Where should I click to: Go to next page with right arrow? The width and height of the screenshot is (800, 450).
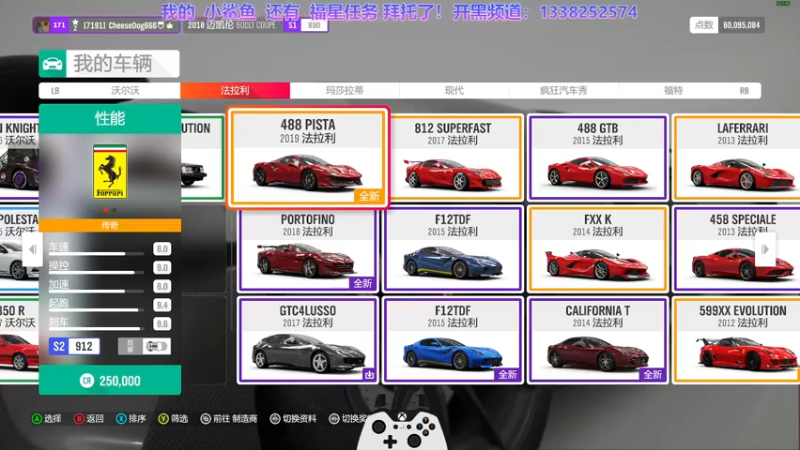tap(765, 249)
